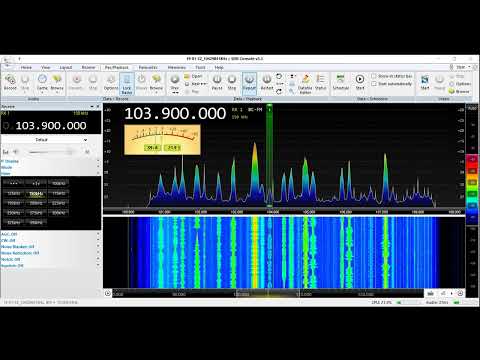The width and height of the screenshot is (480, 360).
Task: Open the Style dropdown at top right
Action: [464, 67]
